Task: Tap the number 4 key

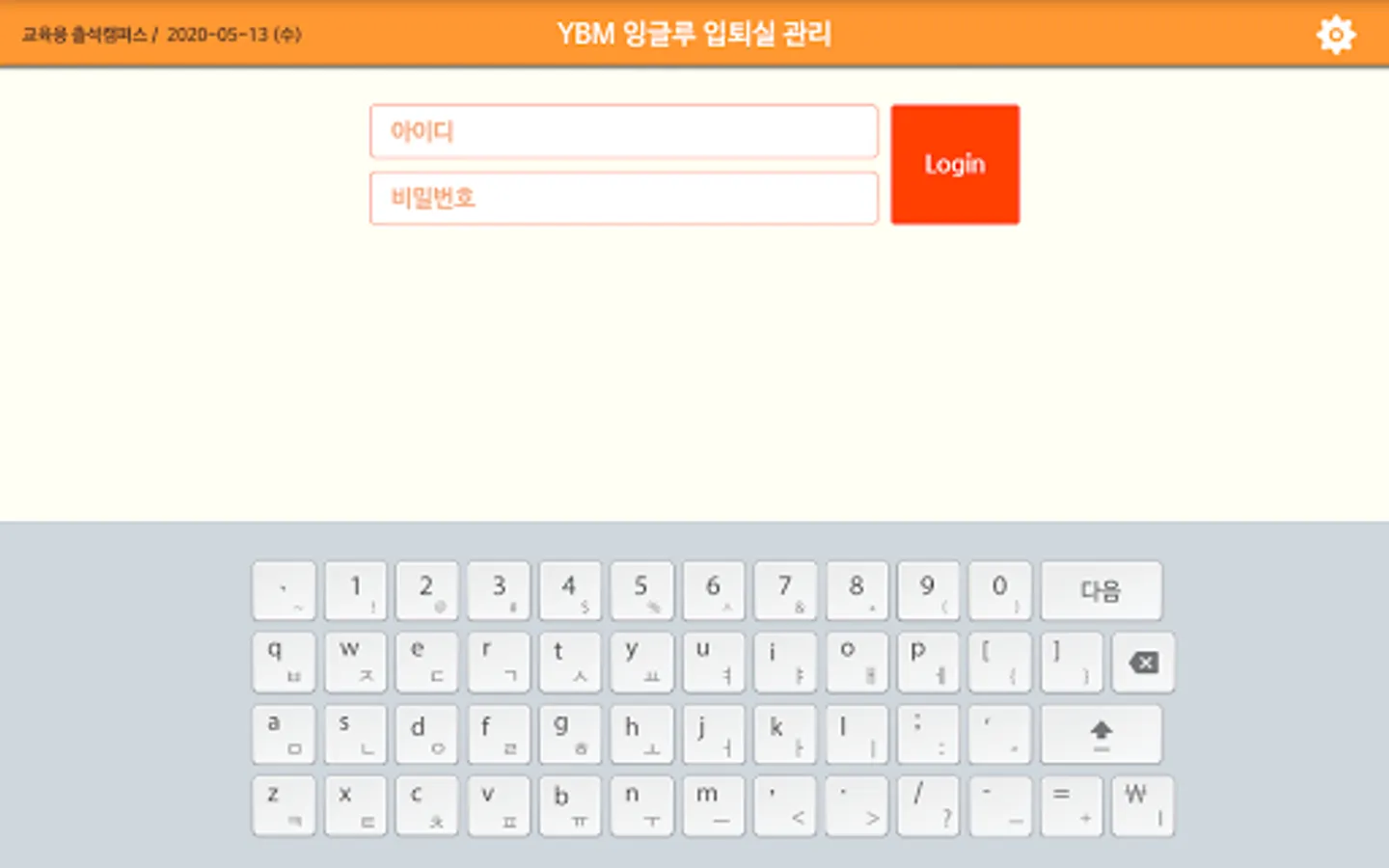Action: click(570, 590)
